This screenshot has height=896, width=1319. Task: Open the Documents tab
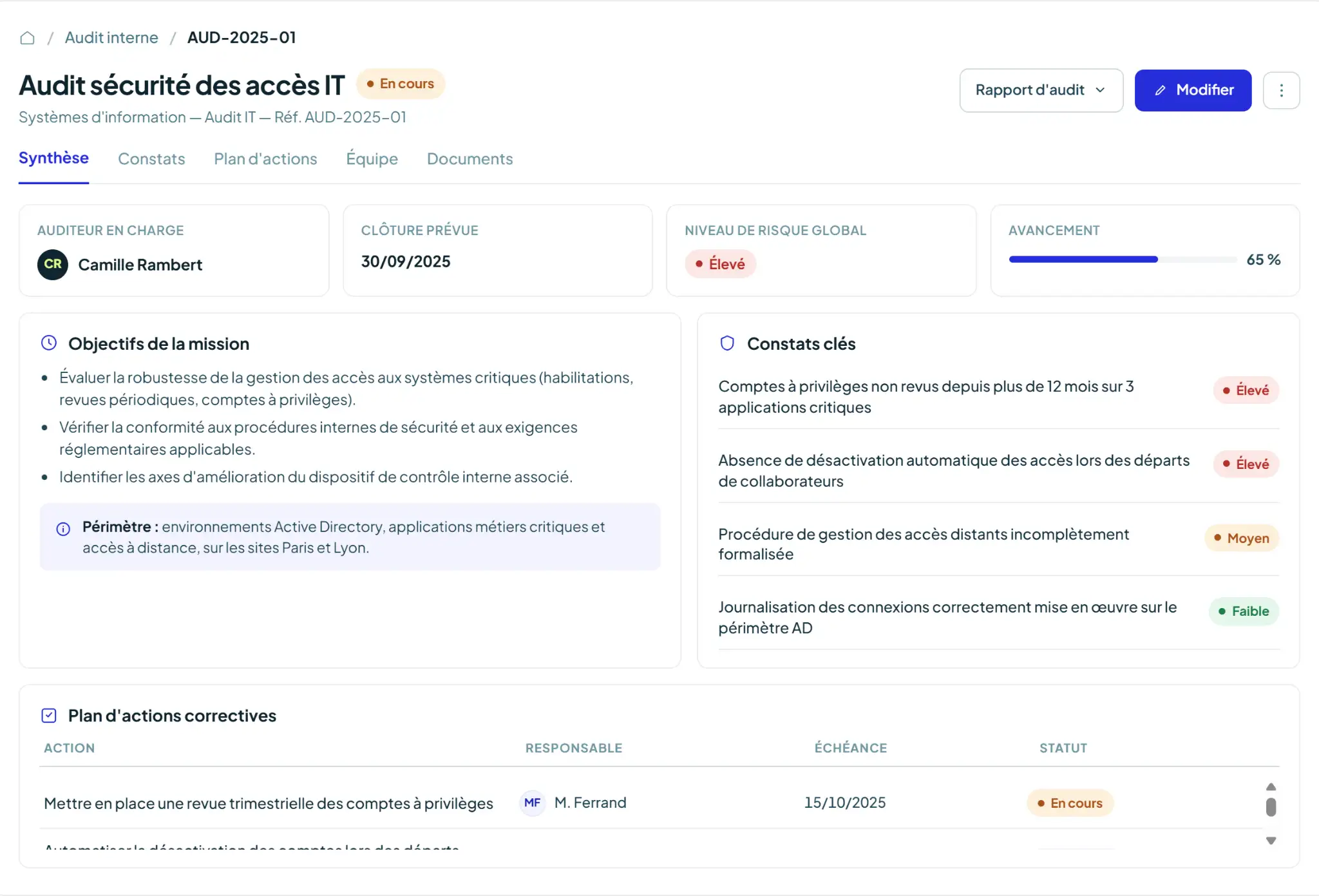[470, 159]
